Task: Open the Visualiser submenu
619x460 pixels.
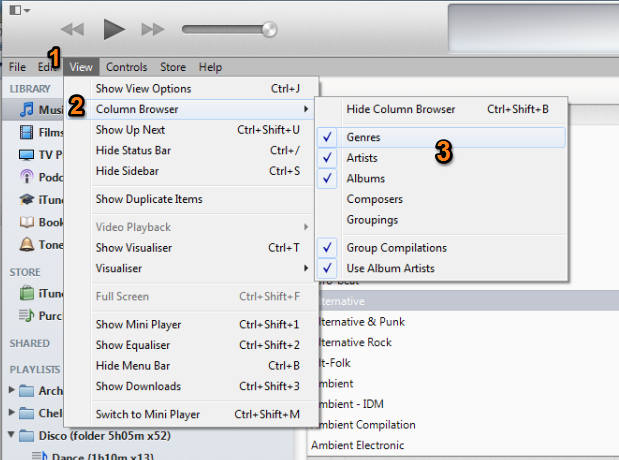Action: pos(191,268)
